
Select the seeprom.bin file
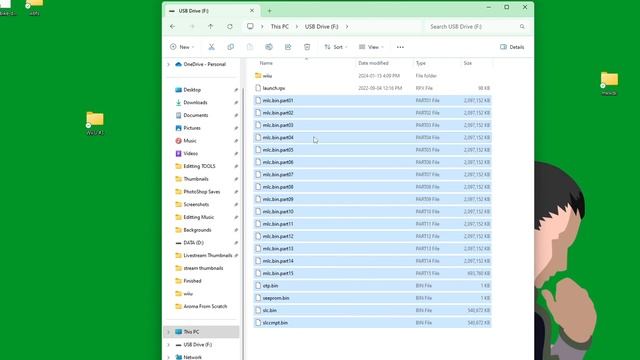point(372,298)
